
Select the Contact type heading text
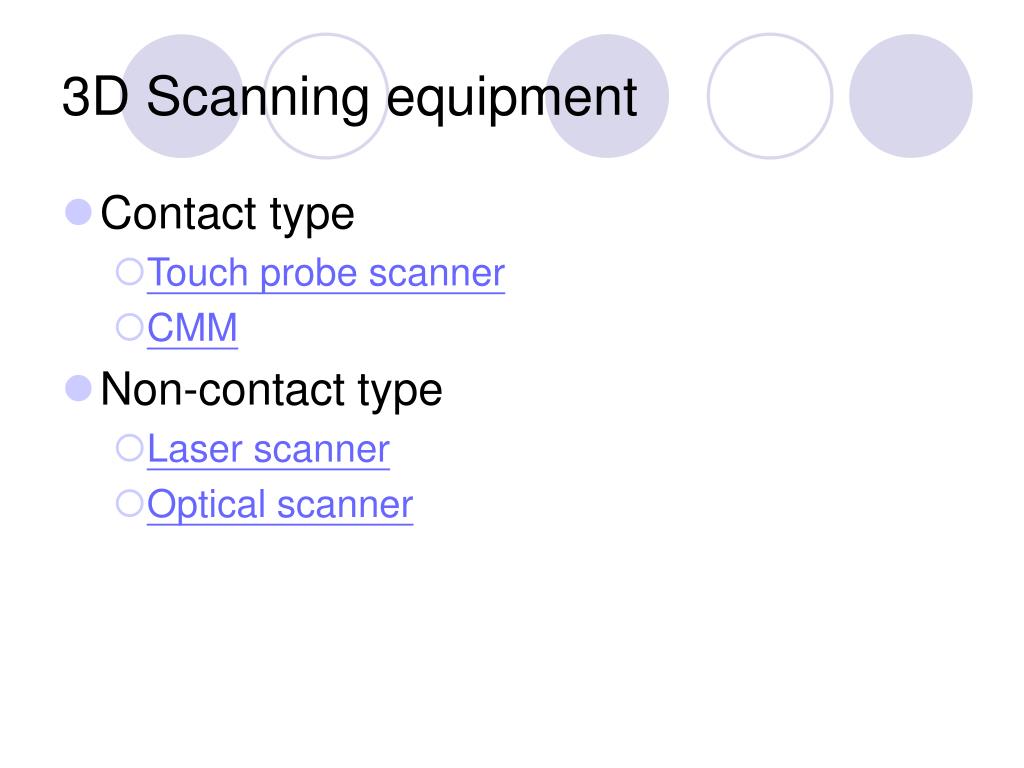click(227, 215)
